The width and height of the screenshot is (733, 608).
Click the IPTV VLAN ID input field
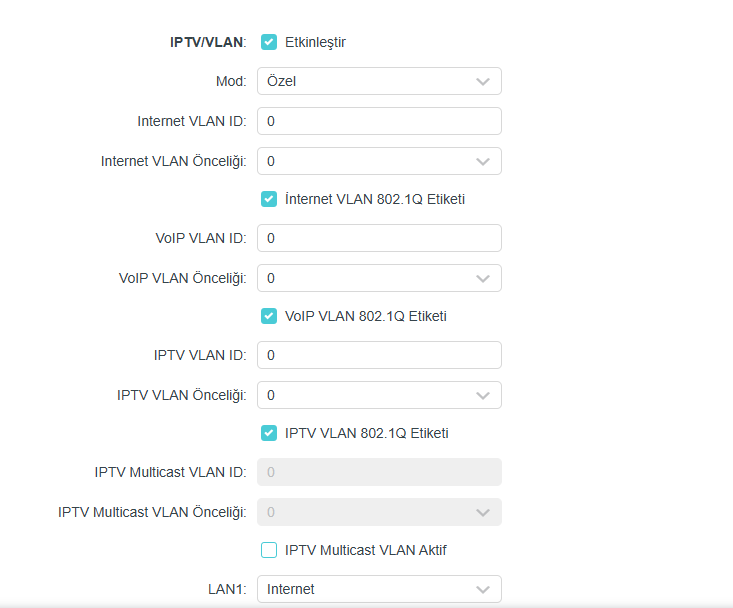coord(378,355)
